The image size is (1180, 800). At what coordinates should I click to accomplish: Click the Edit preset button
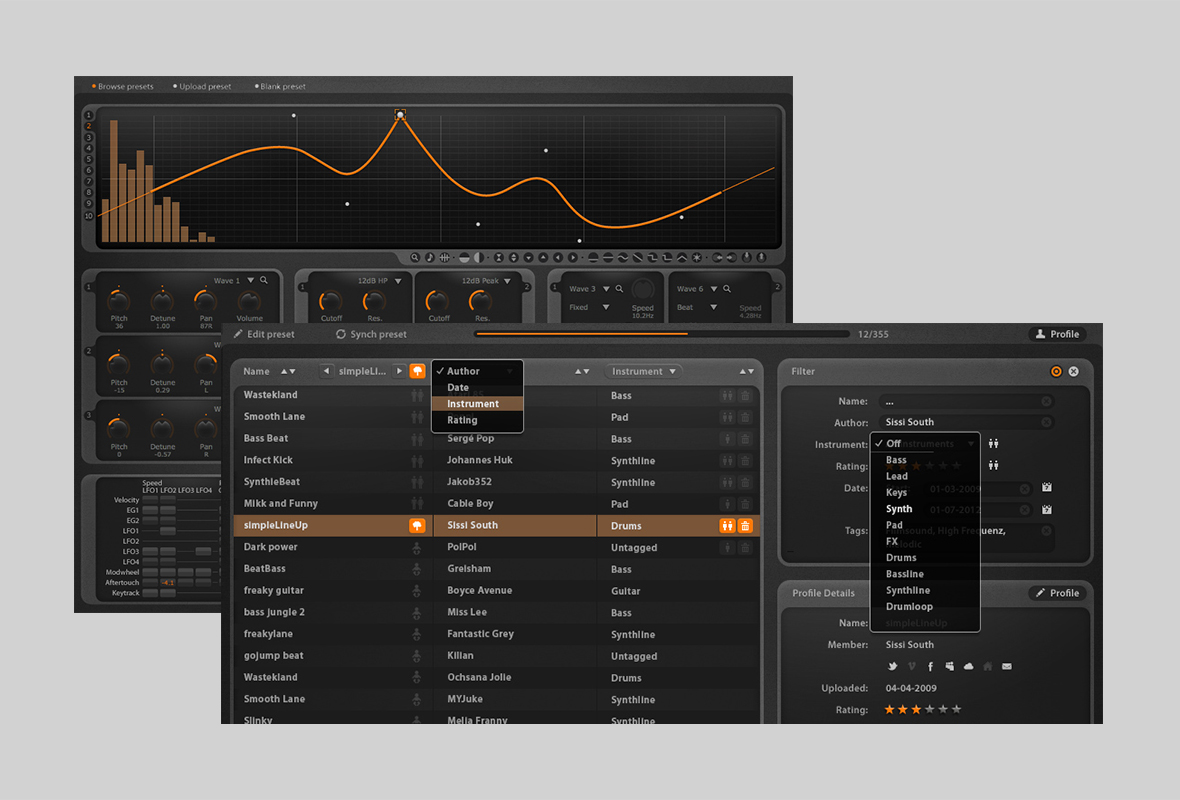[263, 334]
